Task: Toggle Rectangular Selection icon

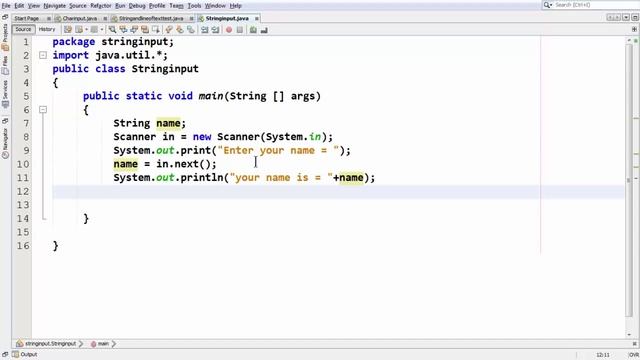Action: [x=156, y=30]
